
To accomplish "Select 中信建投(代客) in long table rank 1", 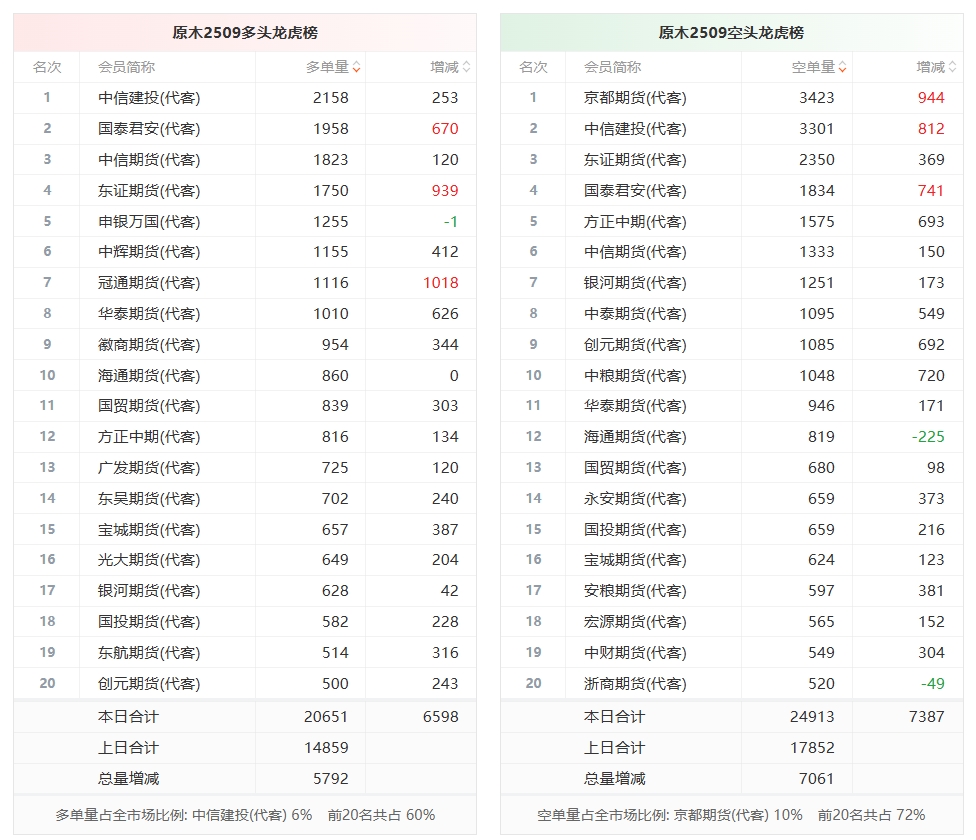I will point(149,98).
